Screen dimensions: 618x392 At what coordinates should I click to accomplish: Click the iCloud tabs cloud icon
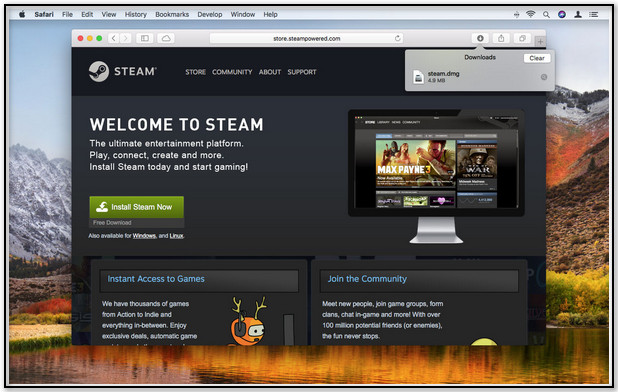(166, 38)
